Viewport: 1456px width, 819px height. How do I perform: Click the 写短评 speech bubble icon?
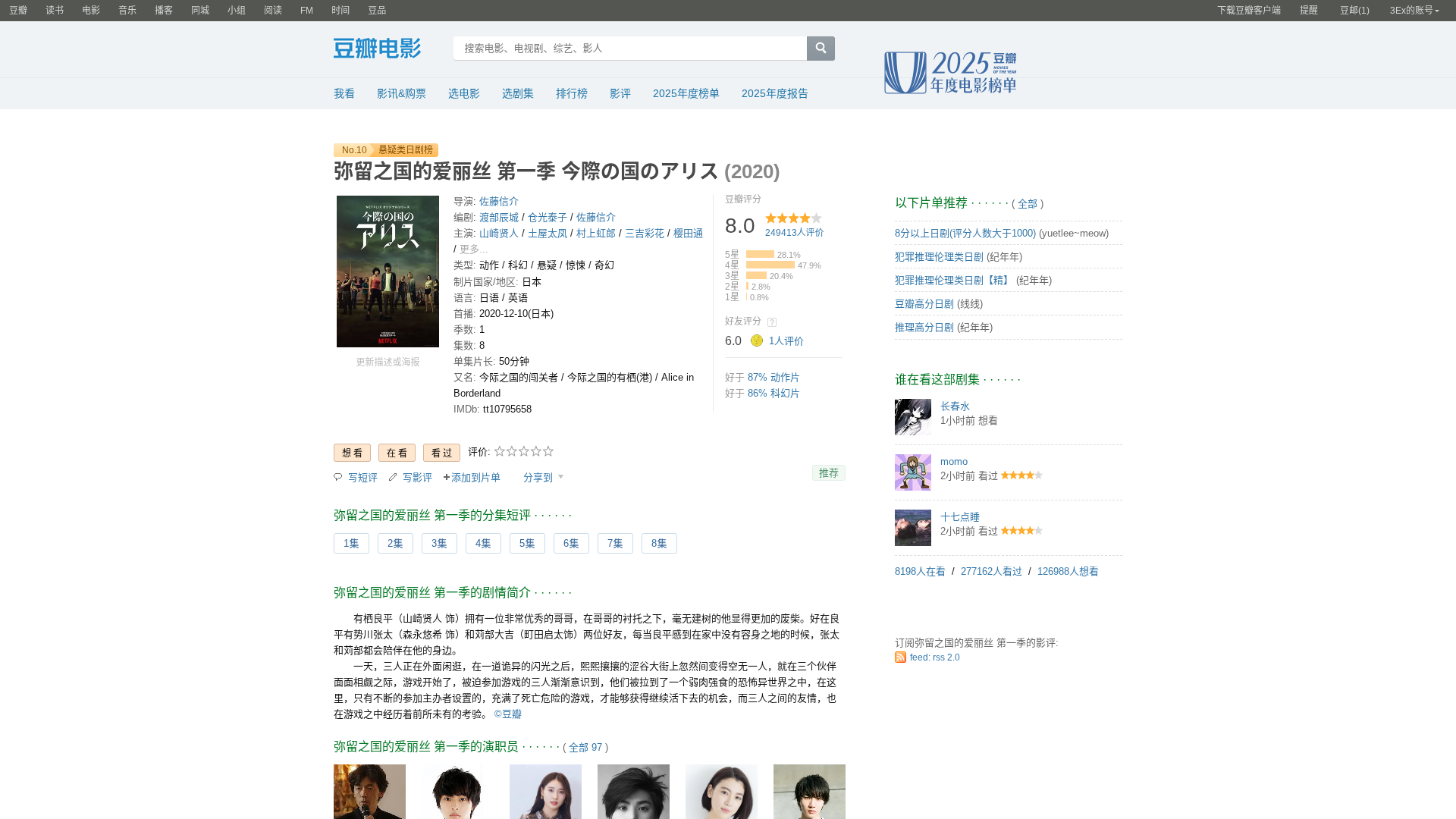point(338,477)
